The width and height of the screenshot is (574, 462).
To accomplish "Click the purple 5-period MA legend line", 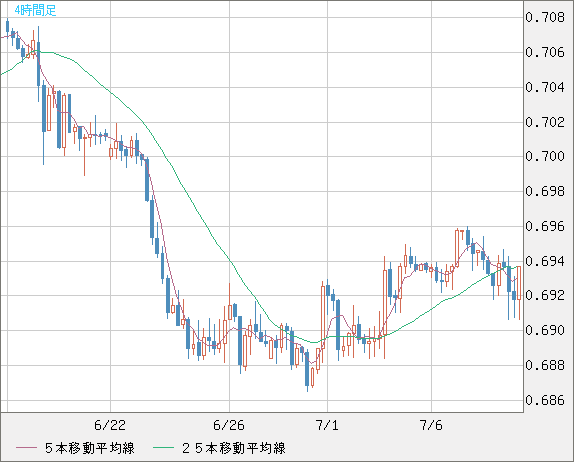I will (26, 448).
